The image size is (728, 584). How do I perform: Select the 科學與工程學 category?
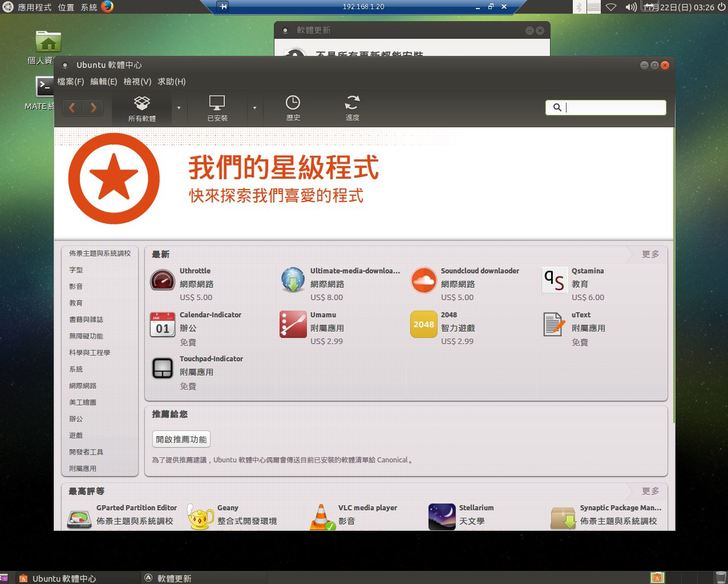click(90, 352)
